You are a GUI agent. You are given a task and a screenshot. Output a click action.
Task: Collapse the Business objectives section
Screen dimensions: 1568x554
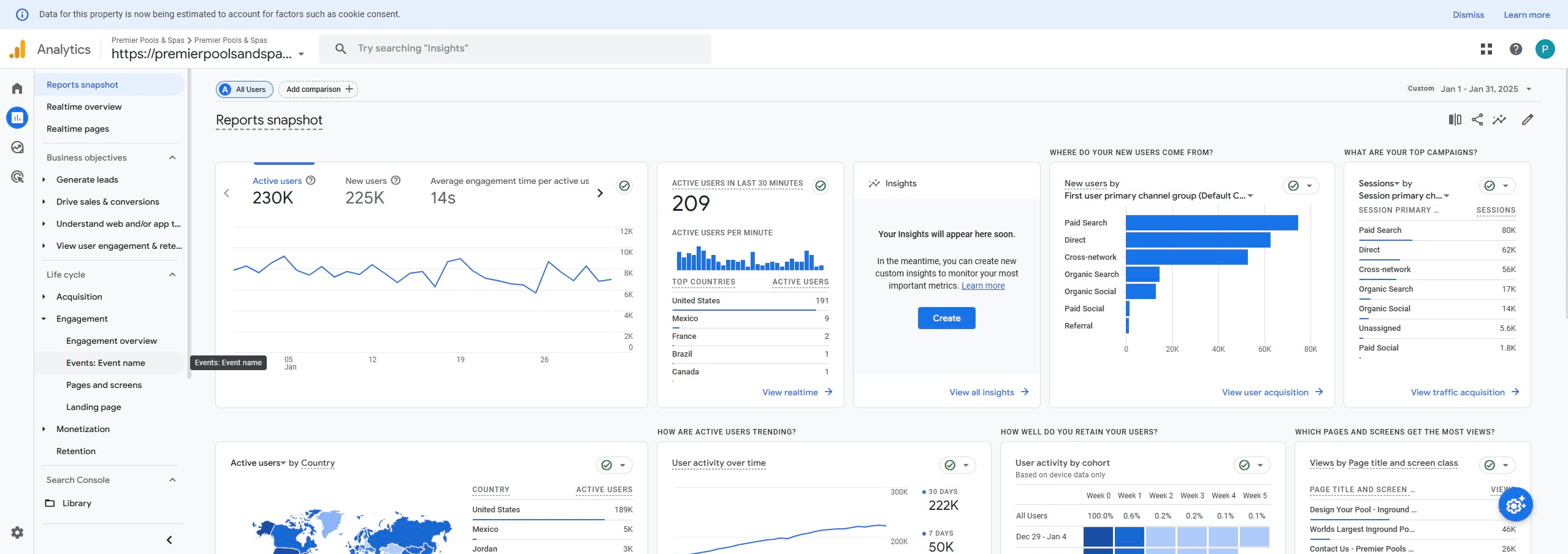[x=172, y=157]
